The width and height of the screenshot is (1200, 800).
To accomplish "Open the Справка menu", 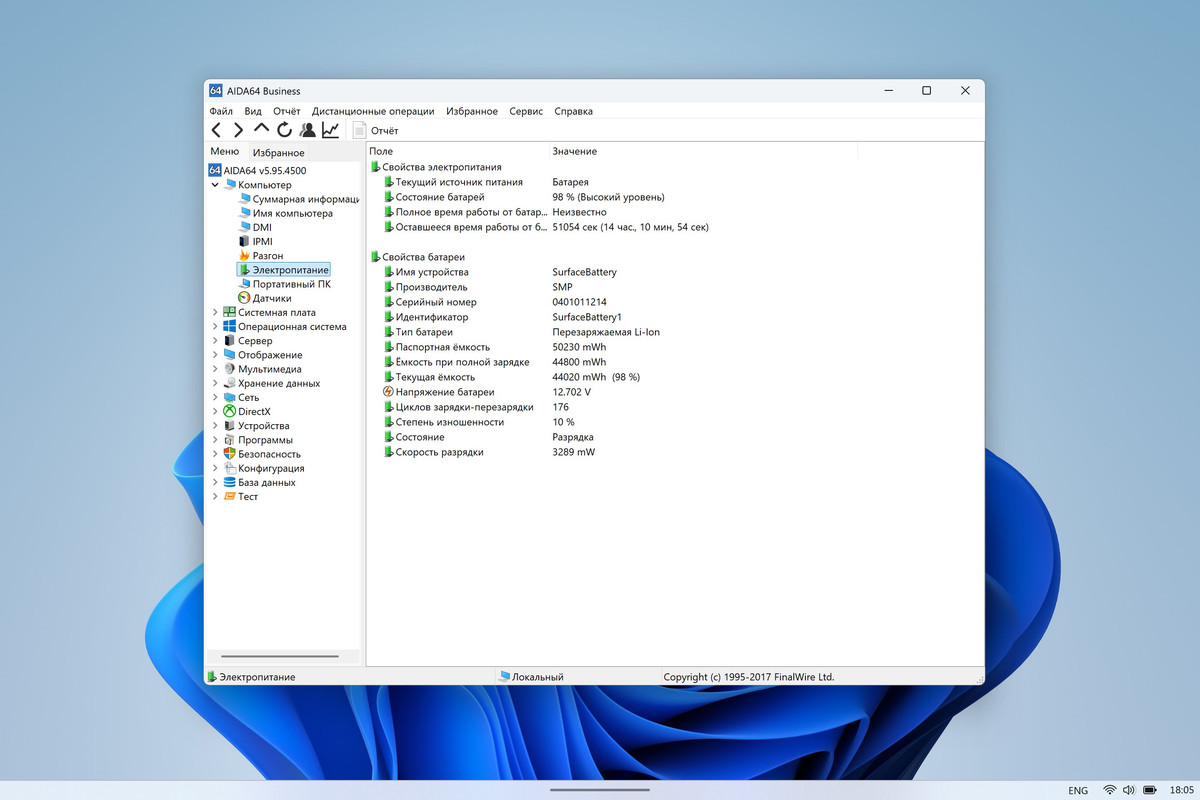I will [x=573, y=111].
